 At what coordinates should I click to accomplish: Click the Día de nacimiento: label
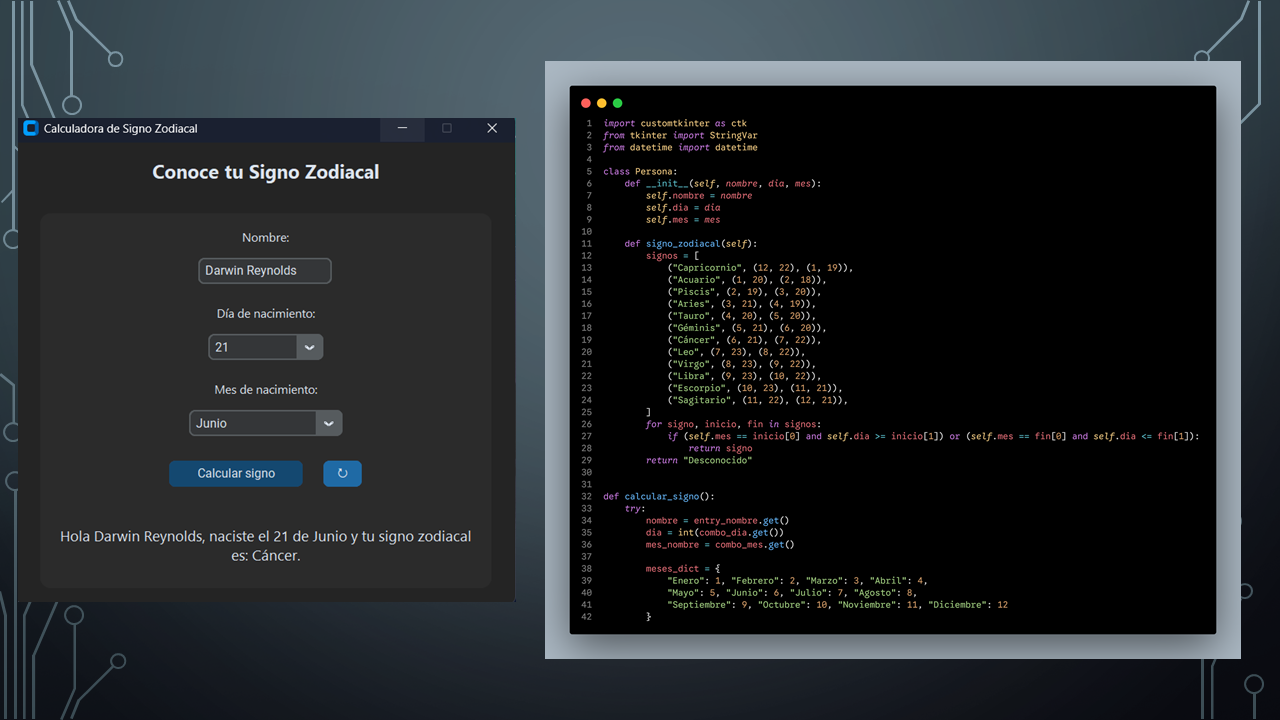click(266, 314)
